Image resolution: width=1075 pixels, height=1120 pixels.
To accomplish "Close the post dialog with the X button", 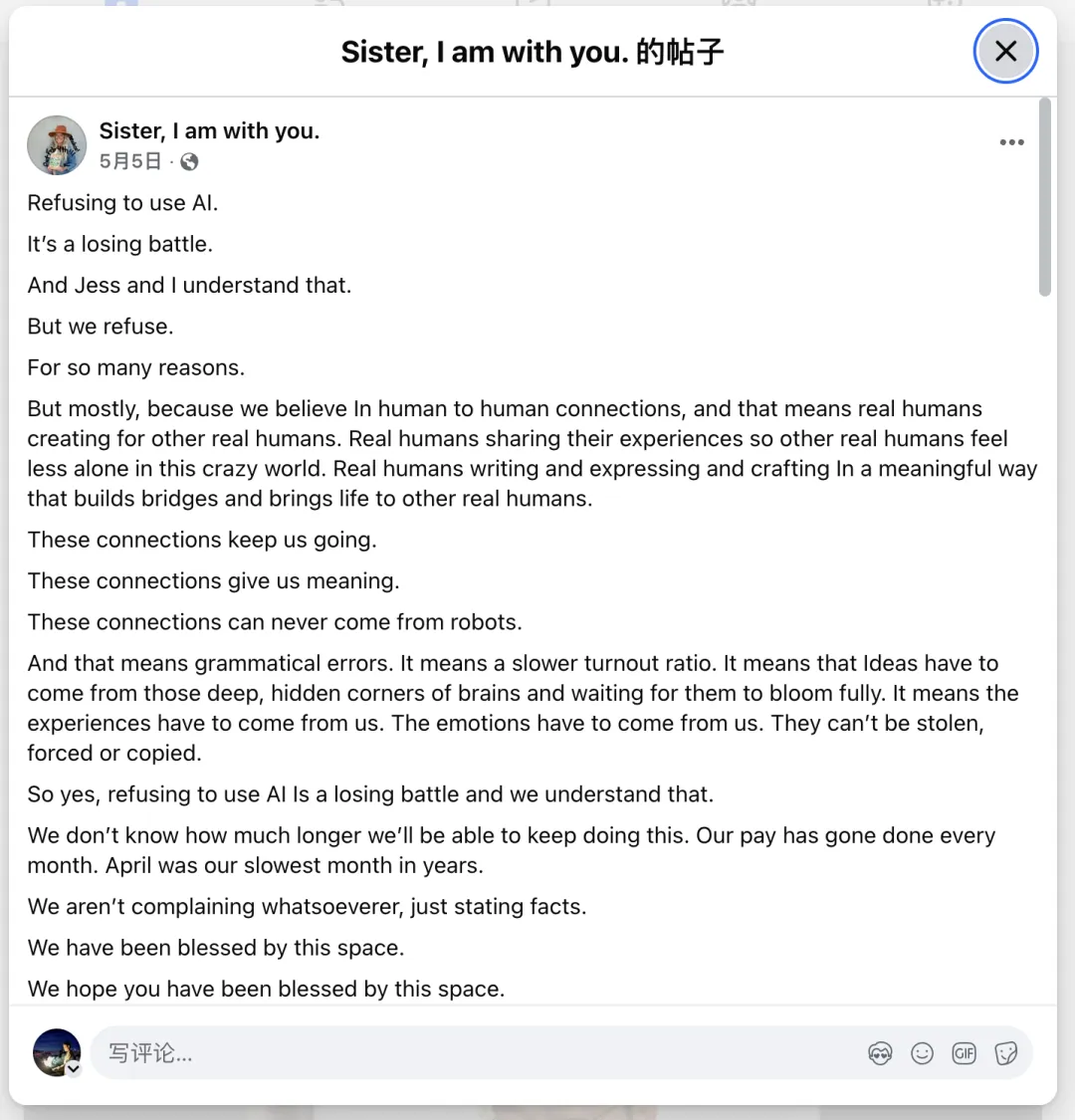I will tap(1005, 52).
